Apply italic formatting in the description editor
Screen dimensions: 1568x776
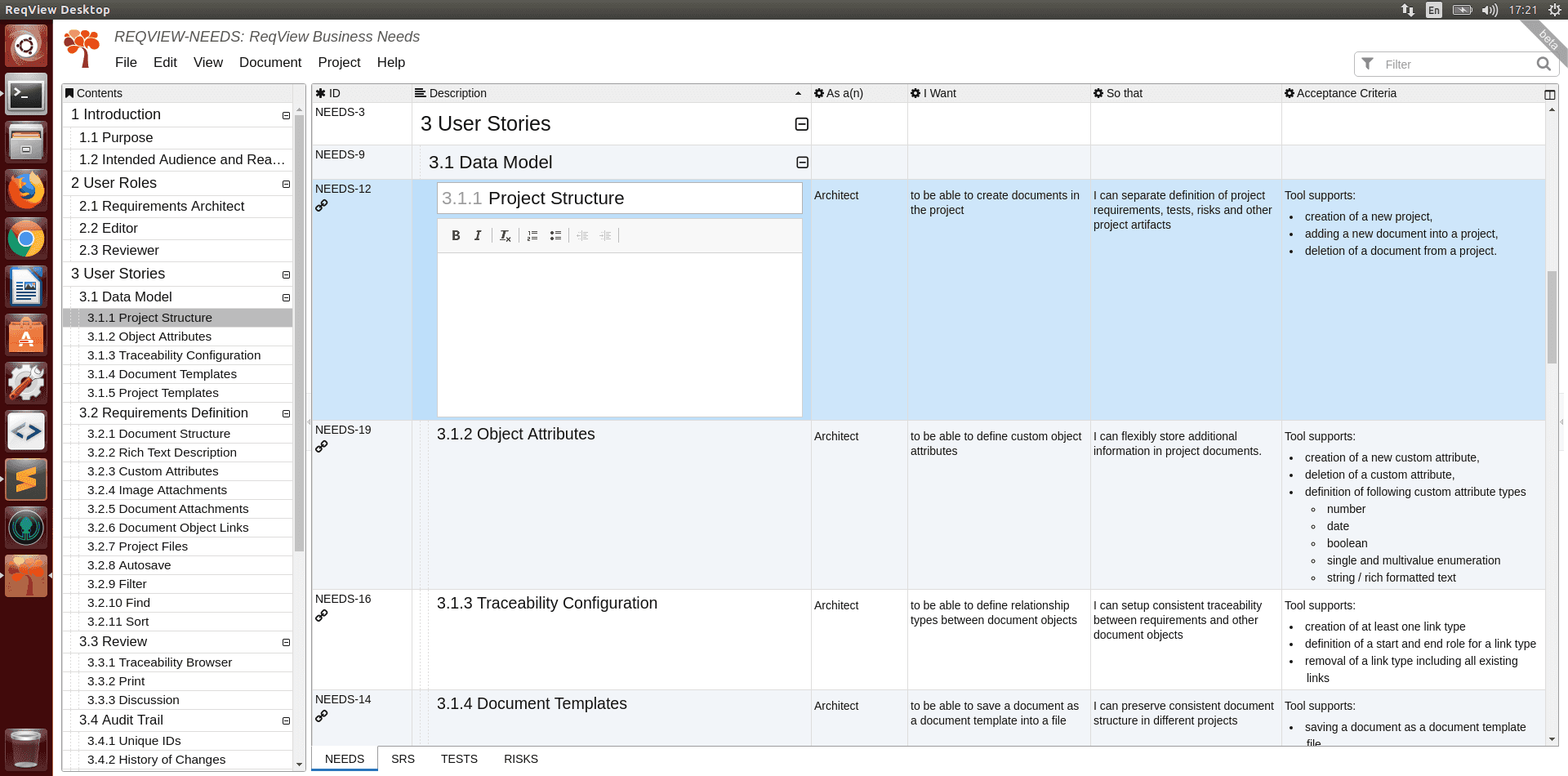478,235
